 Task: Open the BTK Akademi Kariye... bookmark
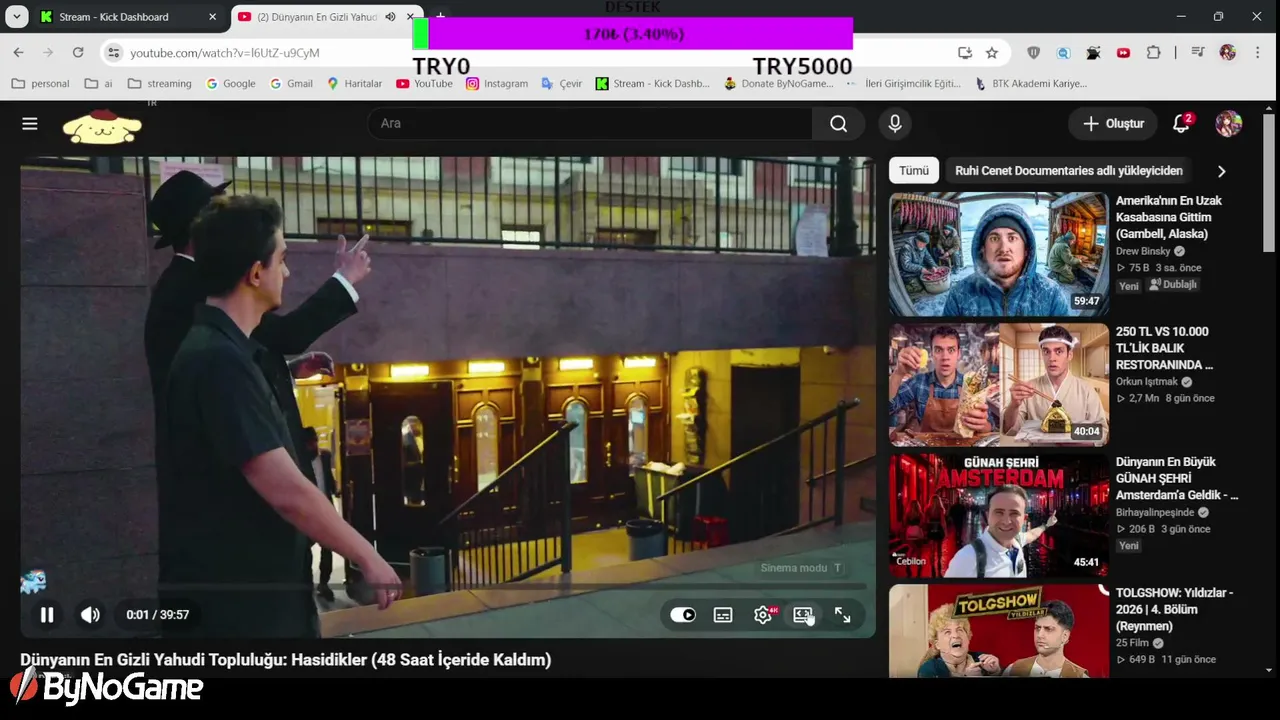(1031, 84)
